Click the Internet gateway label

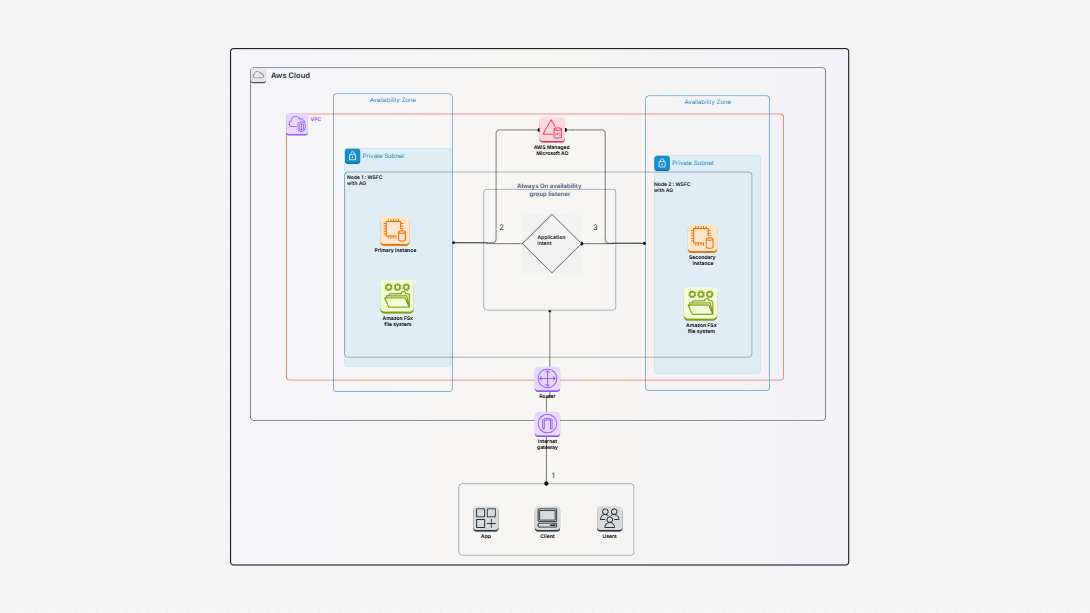[x=547, y=444]
